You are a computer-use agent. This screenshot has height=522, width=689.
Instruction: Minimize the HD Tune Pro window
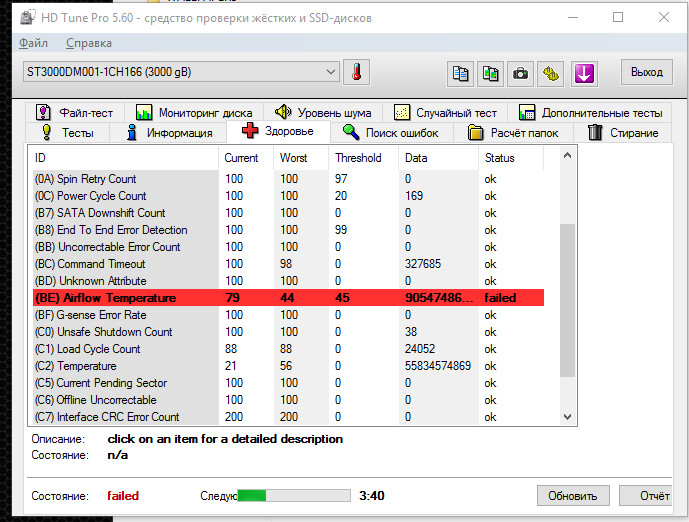tap(573, 17)
